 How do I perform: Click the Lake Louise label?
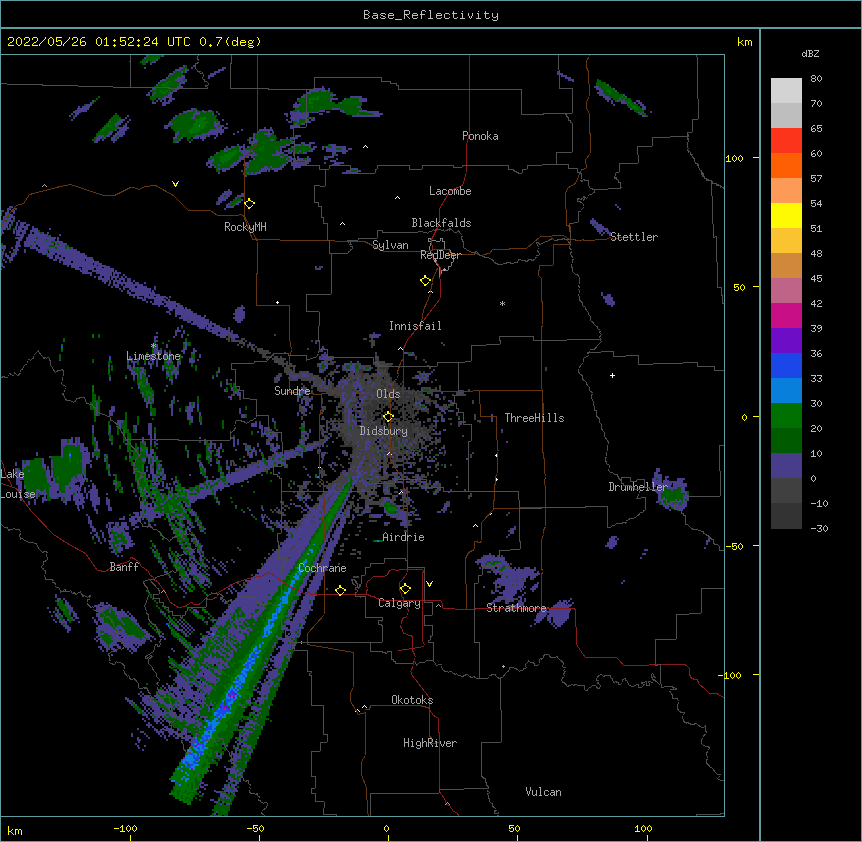16,484
